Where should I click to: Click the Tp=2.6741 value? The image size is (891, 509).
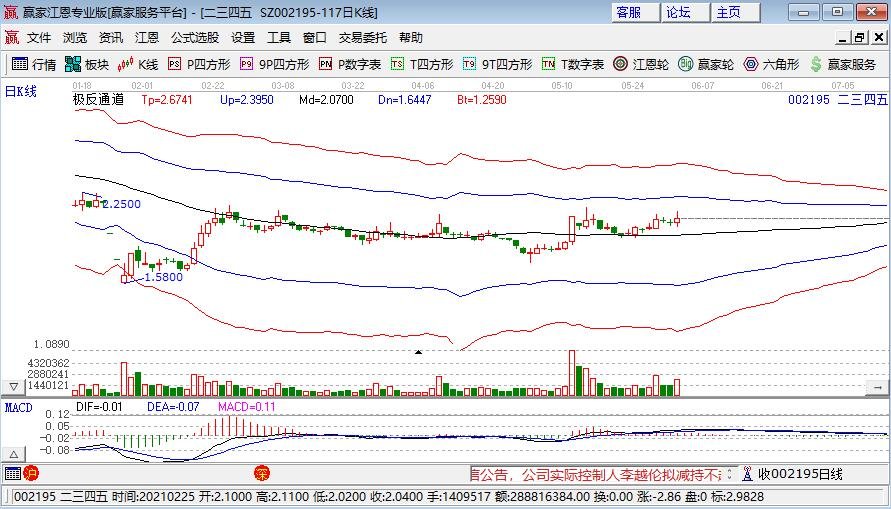(x=167, y=100)
